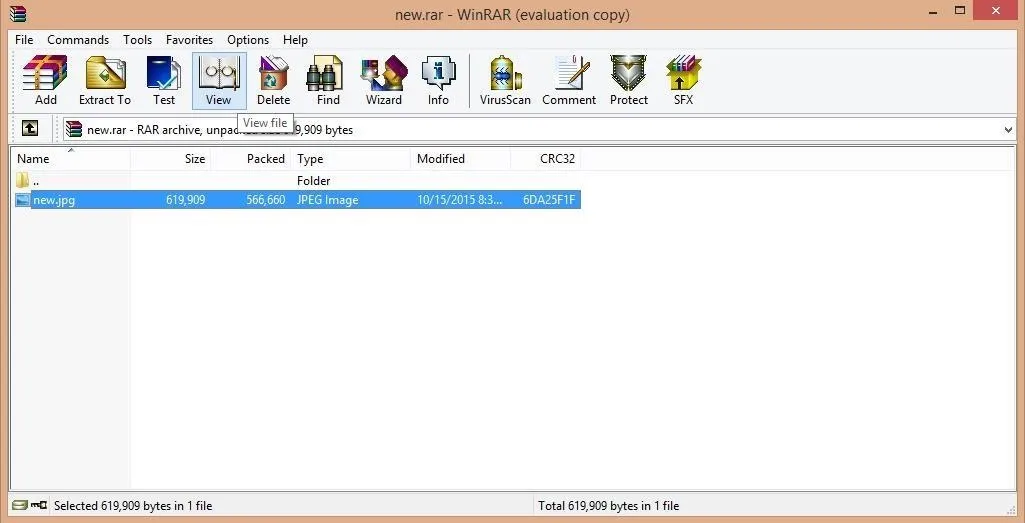This screenshot has height=523, width=1025.
Task: Click the key password icon in status bar
Action: 39,505
